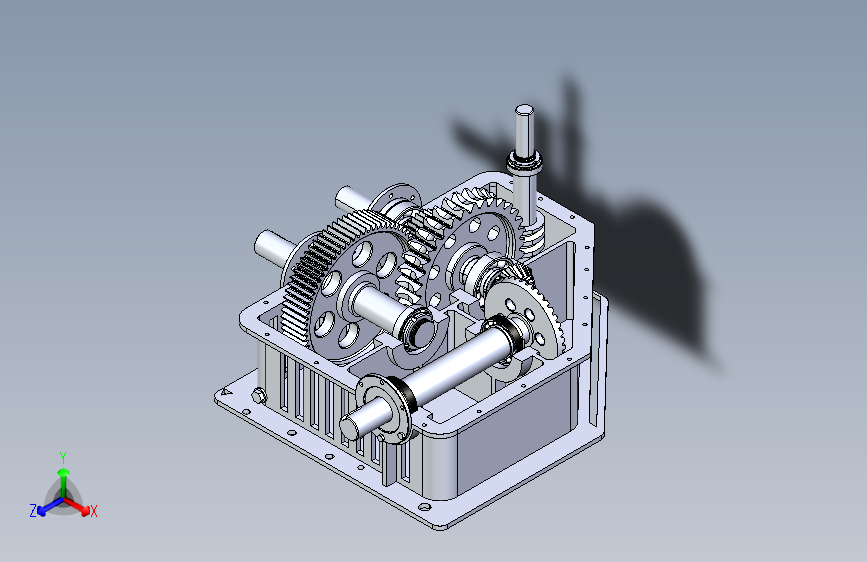
Task: Select the large spur gear with teeth
Action: [346, 285]
